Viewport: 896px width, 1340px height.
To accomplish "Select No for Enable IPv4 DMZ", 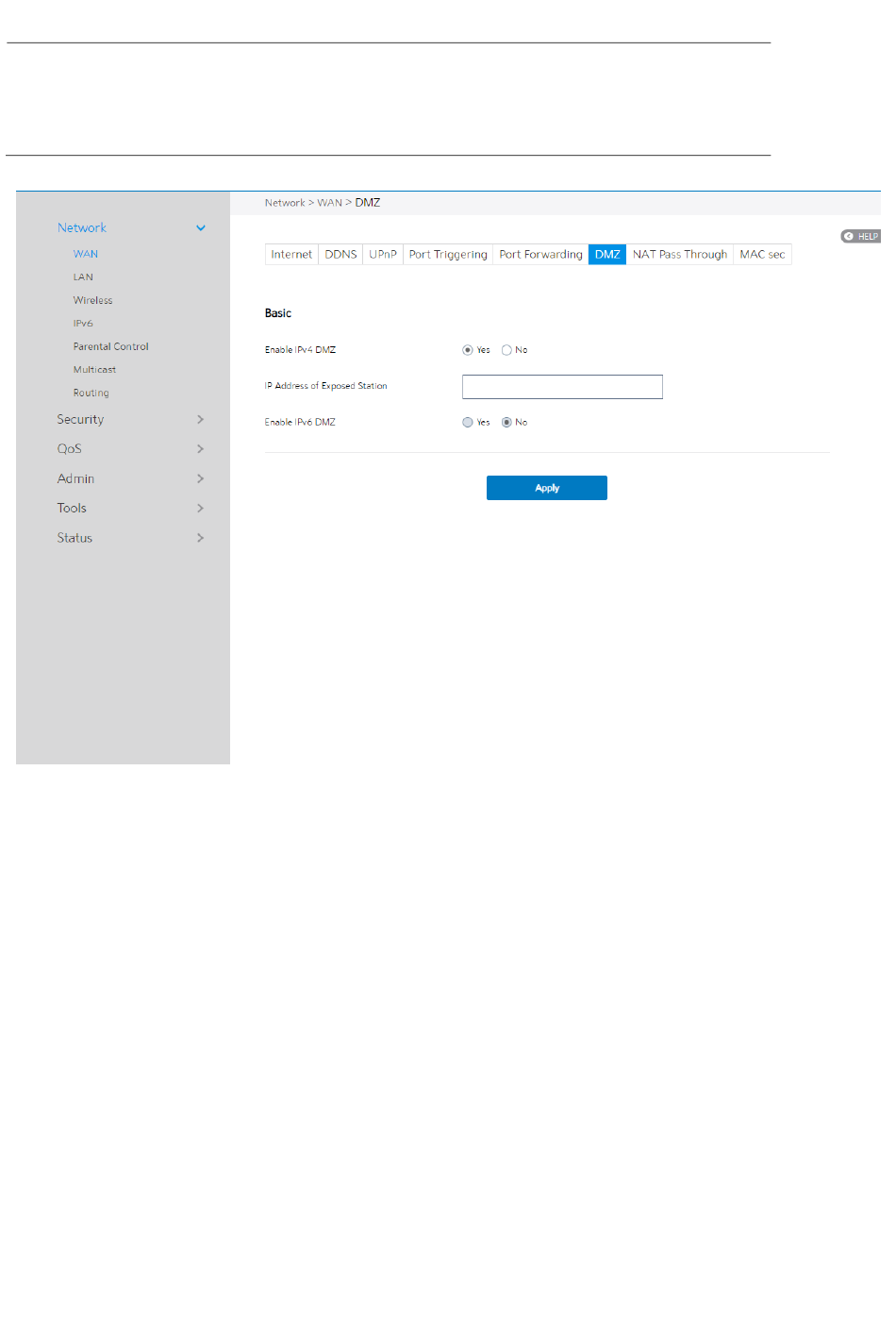I will 506,350.
